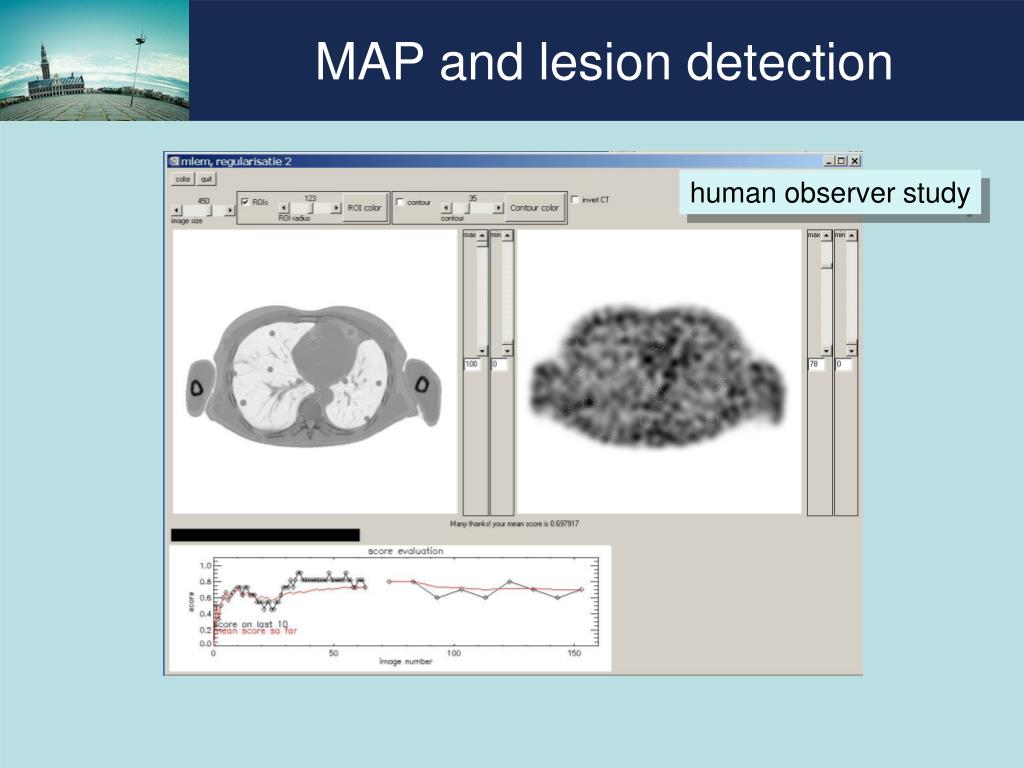
Task: Enable the invert CT checkbox
Action: point(575,199)
